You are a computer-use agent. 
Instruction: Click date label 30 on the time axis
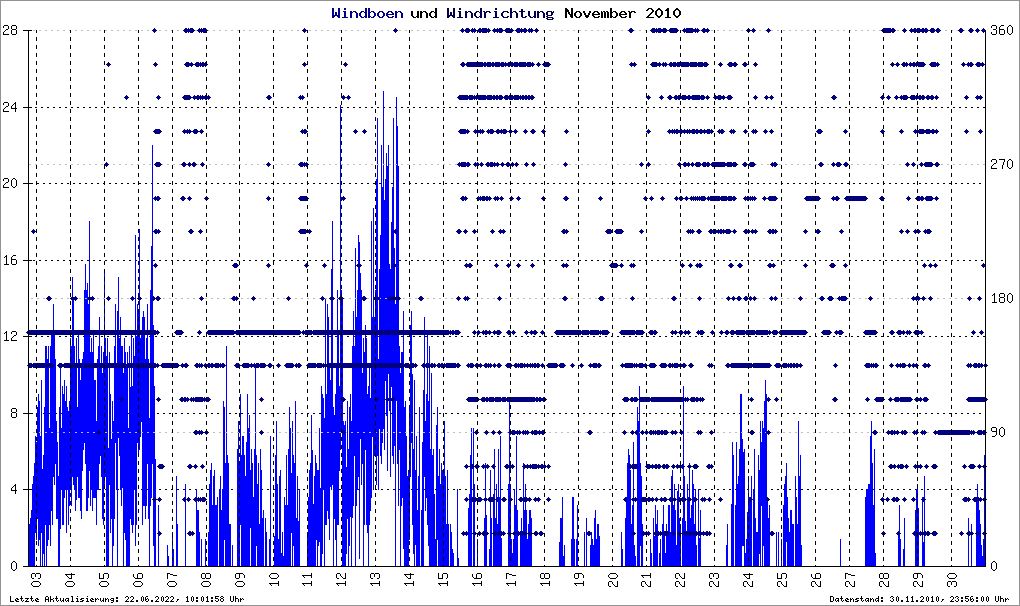pos(952,580)
